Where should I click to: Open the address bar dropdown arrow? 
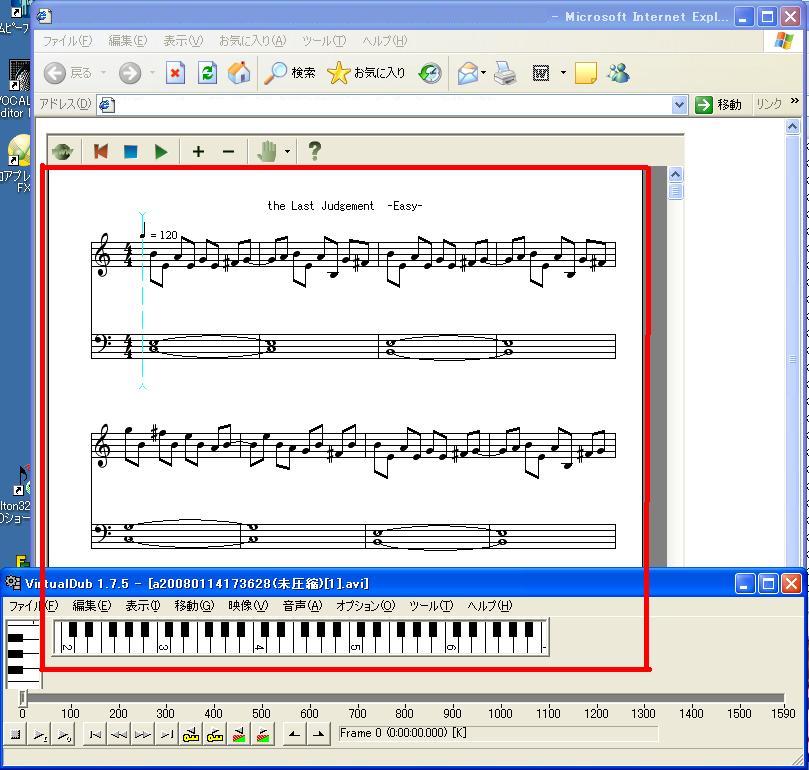[679, 104]
